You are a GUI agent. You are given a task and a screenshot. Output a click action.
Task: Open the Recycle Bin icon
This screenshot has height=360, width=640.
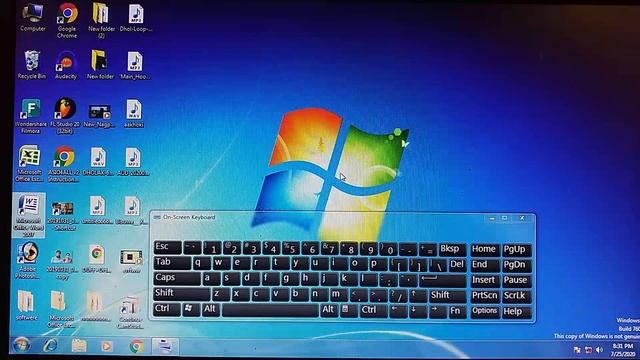32,64
